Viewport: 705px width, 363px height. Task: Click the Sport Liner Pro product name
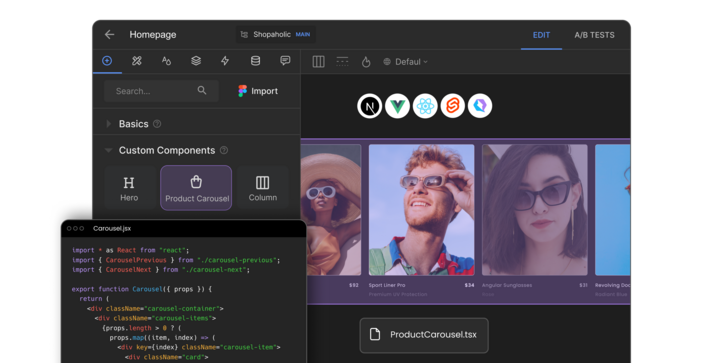click(387, 285)
